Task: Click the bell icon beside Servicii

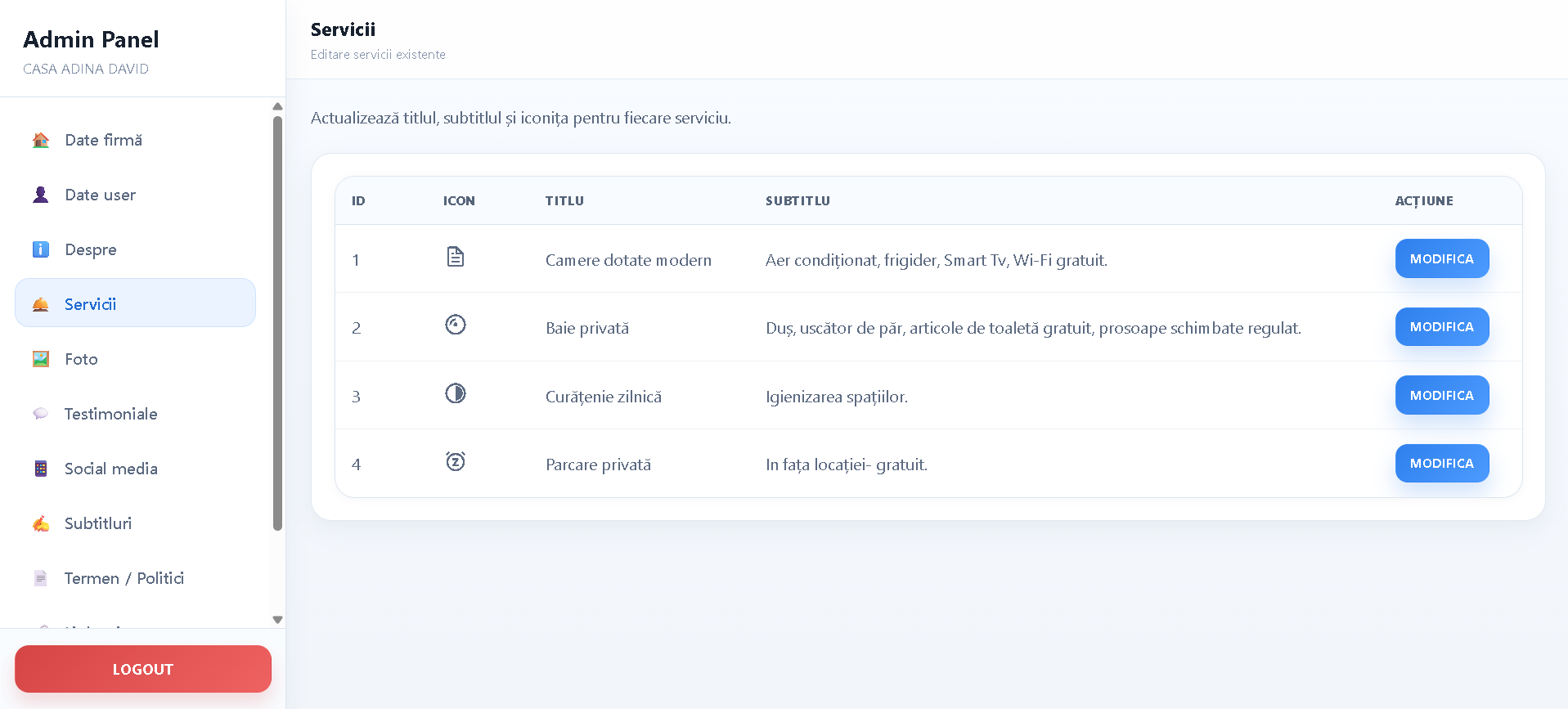Action: click(41, 304)
